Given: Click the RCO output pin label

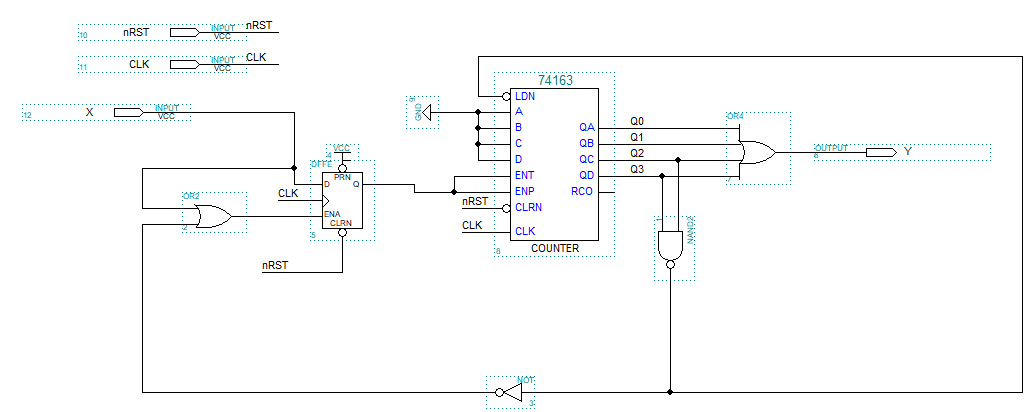Looking at the screenshot, I should pyautogui.click(x=581, y=191).
